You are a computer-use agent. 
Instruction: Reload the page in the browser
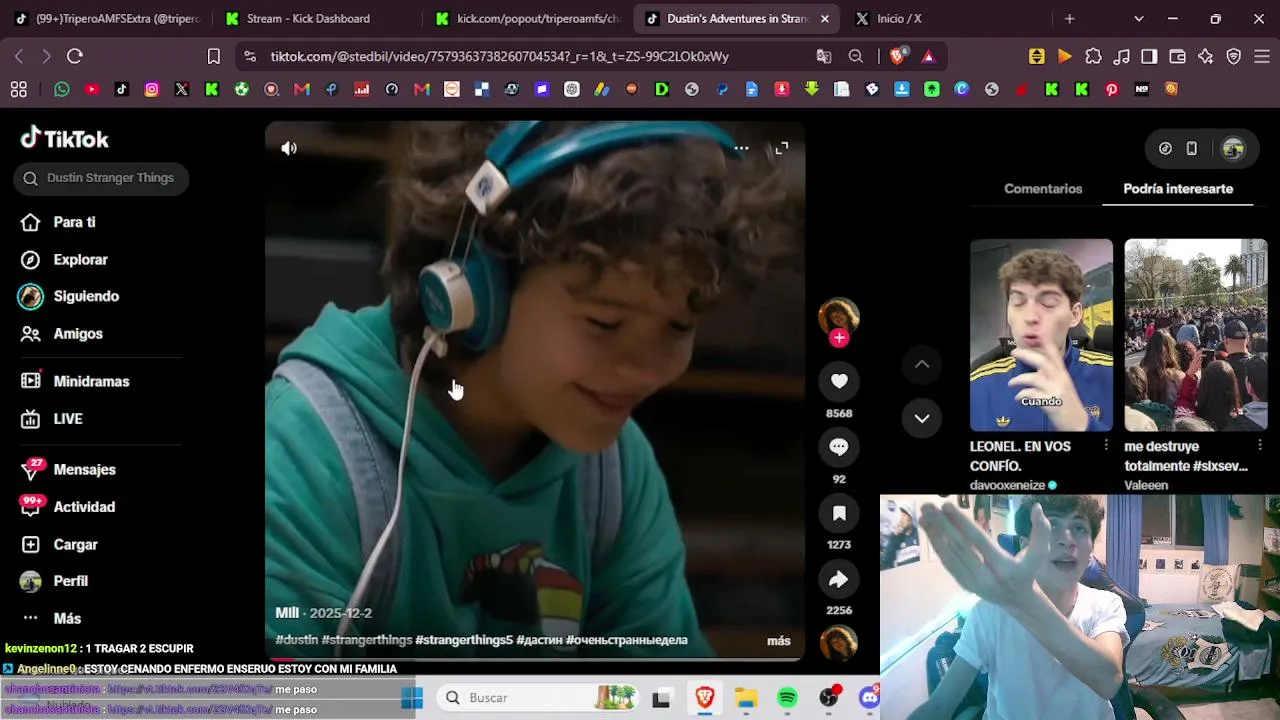[75, 57]
